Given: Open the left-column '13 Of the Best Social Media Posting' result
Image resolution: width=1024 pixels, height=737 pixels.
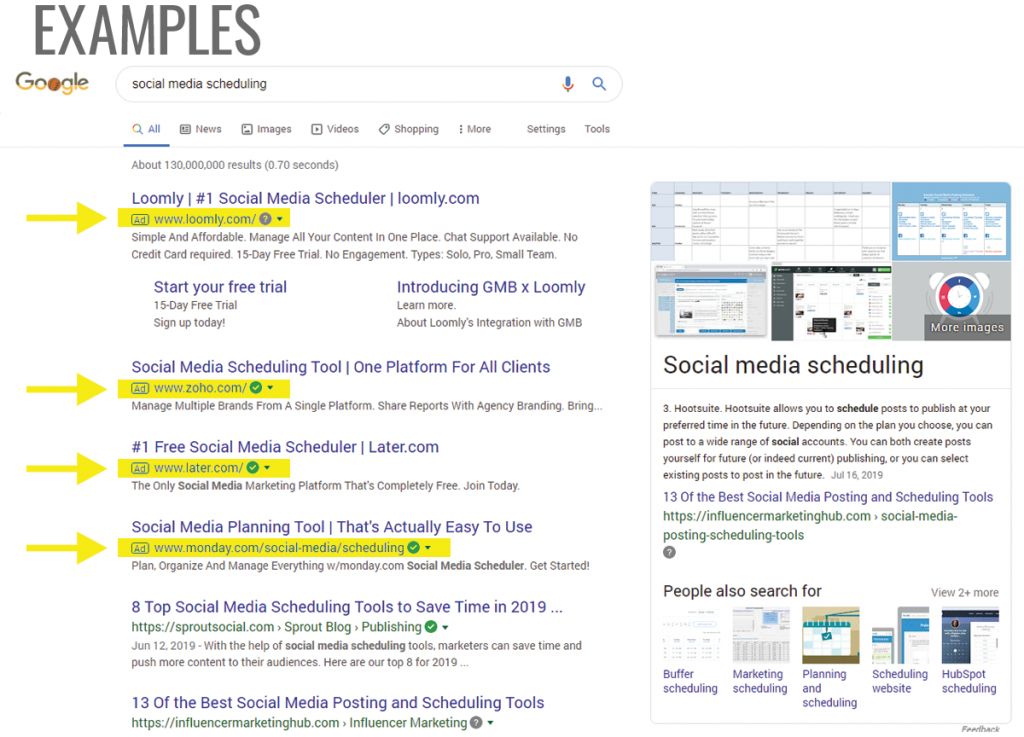Looking at the screenshot, I should pos(338,703).
